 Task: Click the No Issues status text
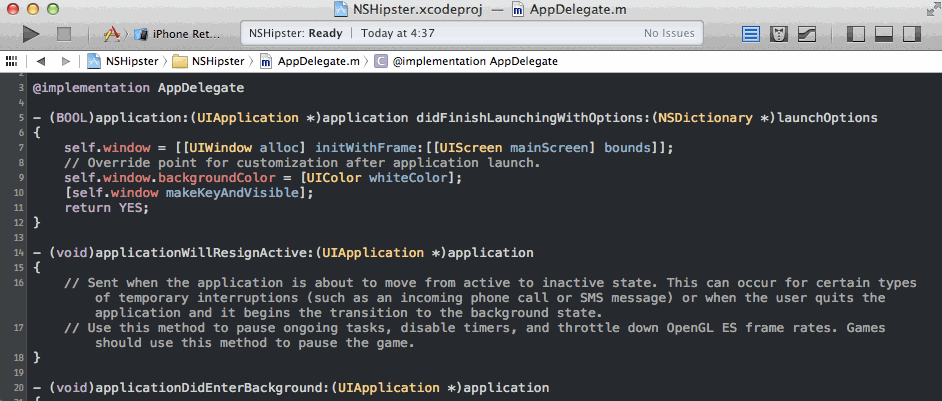coord(669,33)
